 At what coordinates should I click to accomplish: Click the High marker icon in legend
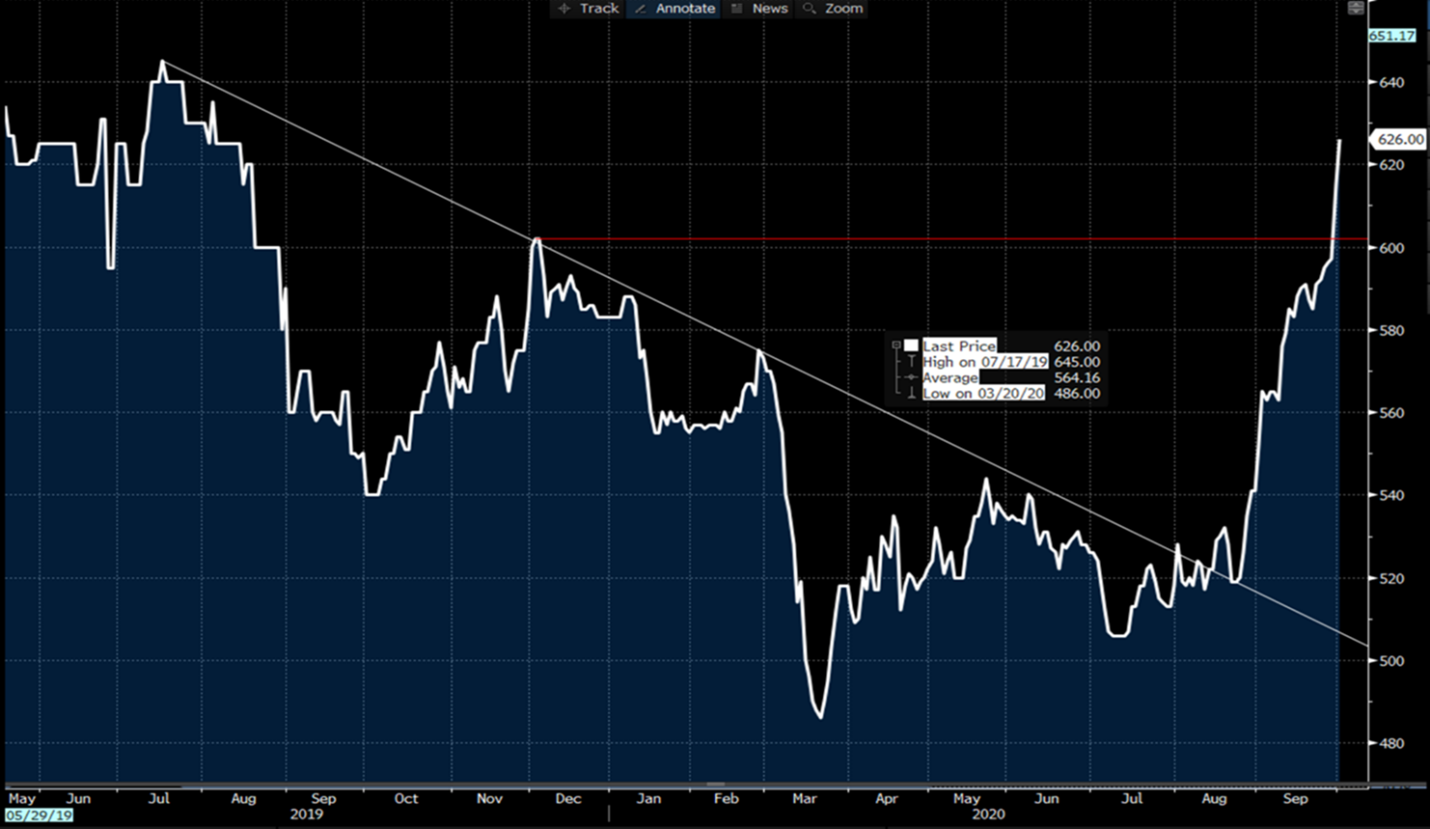tap(911, 362)
